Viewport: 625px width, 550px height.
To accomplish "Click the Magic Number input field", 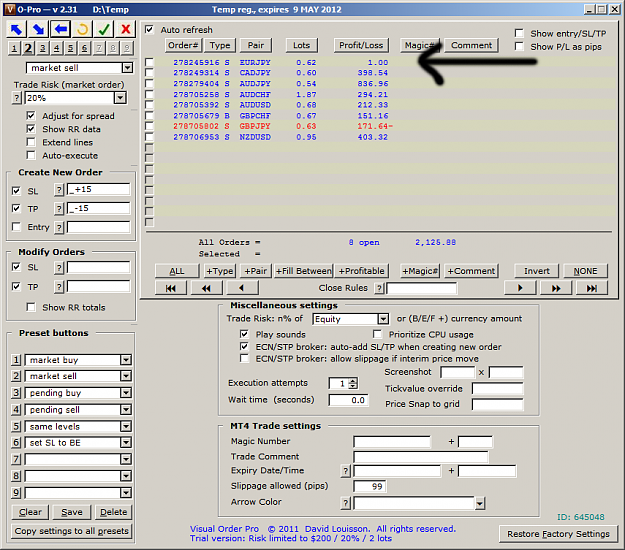I will click(x=392, y=442).
